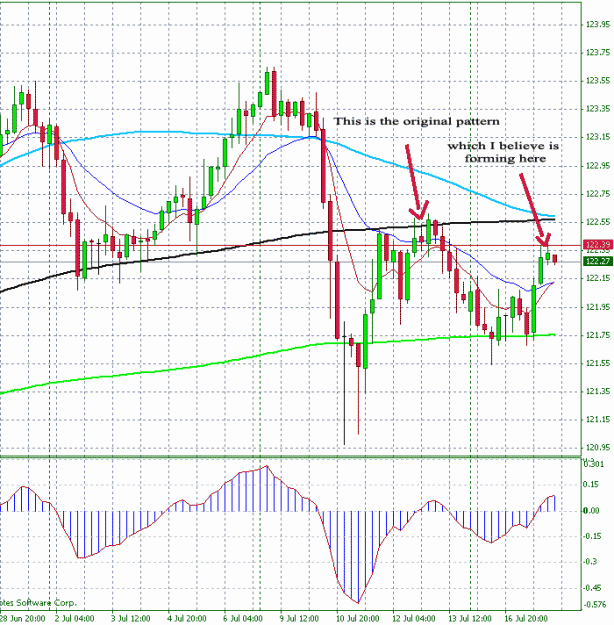This screenshot has width=614, height=625.
Task: Click the 121.15 price axis label
Action: tap(598, 419)
